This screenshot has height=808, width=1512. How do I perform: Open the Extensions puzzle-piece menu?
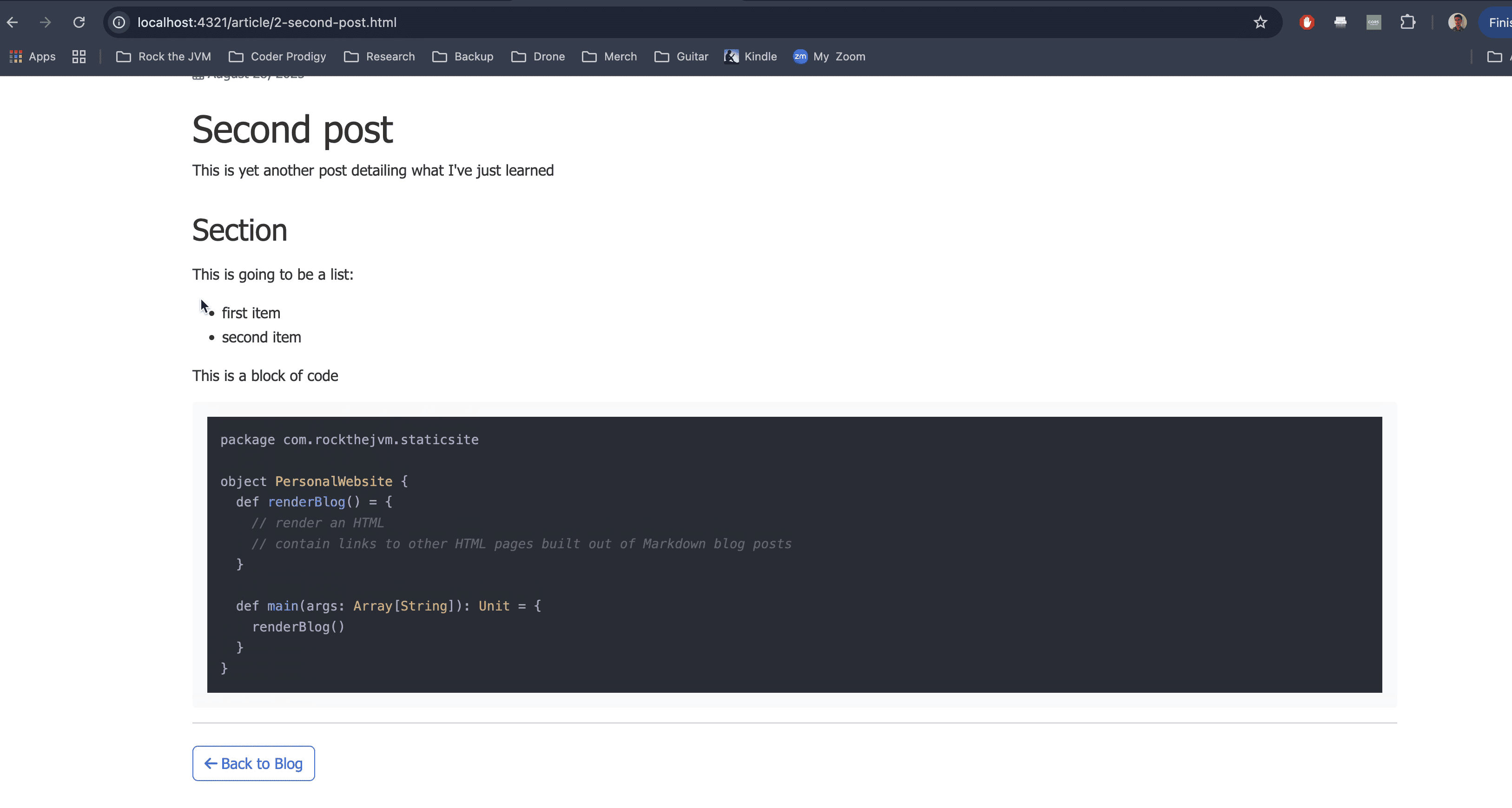(1407, 22)
